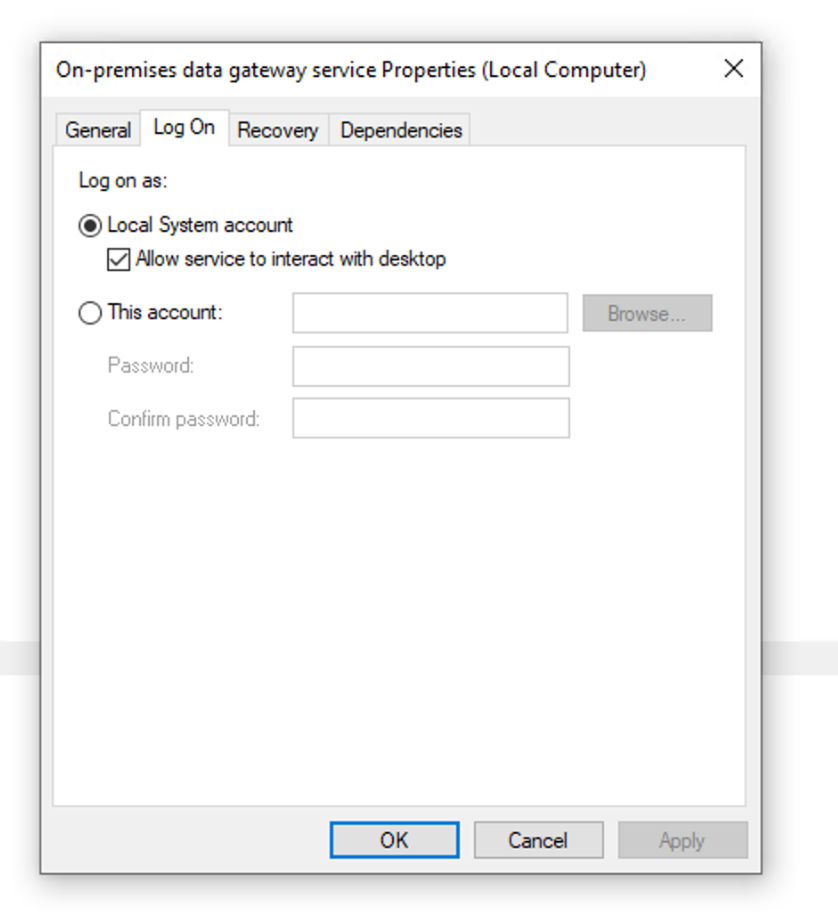Uncheck Allow service to interact with desktop
The height and width of the screenshot is (922, 838).
click(115, 259)
